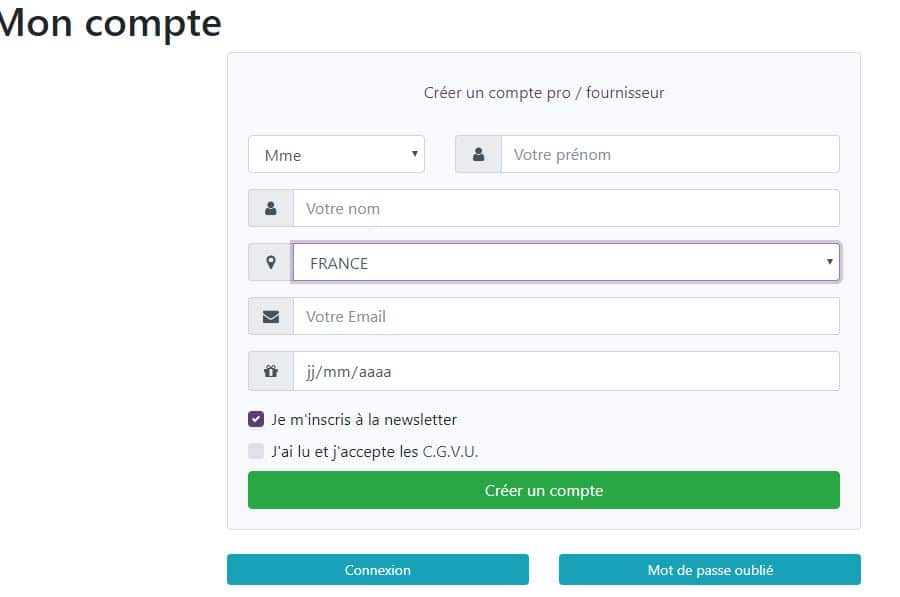Click the Connexion button

(x=378, y=569)
